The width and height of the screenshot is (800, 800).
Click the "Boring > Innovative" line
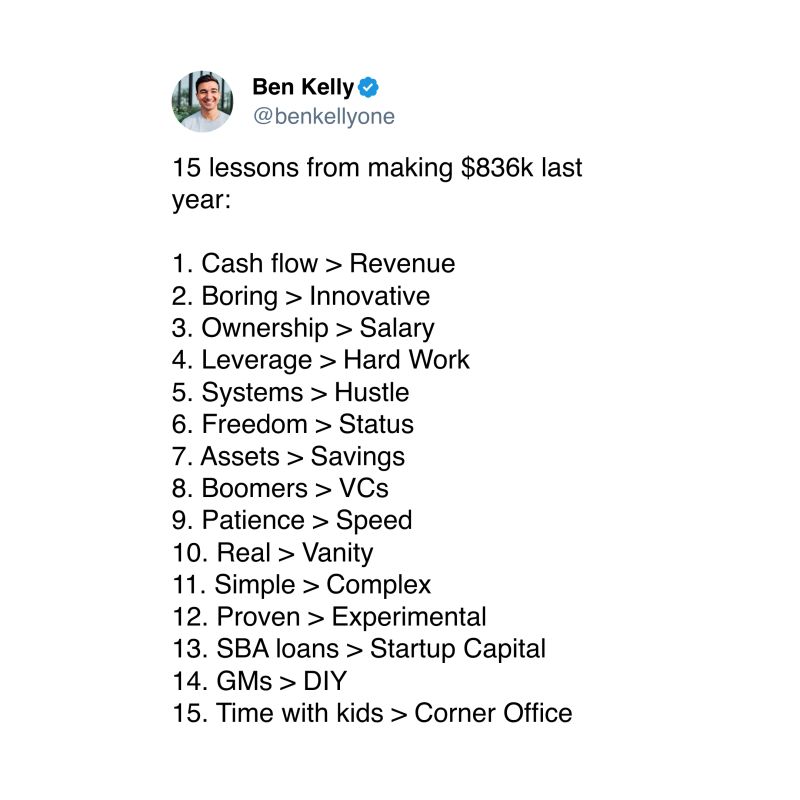point(301,296)
